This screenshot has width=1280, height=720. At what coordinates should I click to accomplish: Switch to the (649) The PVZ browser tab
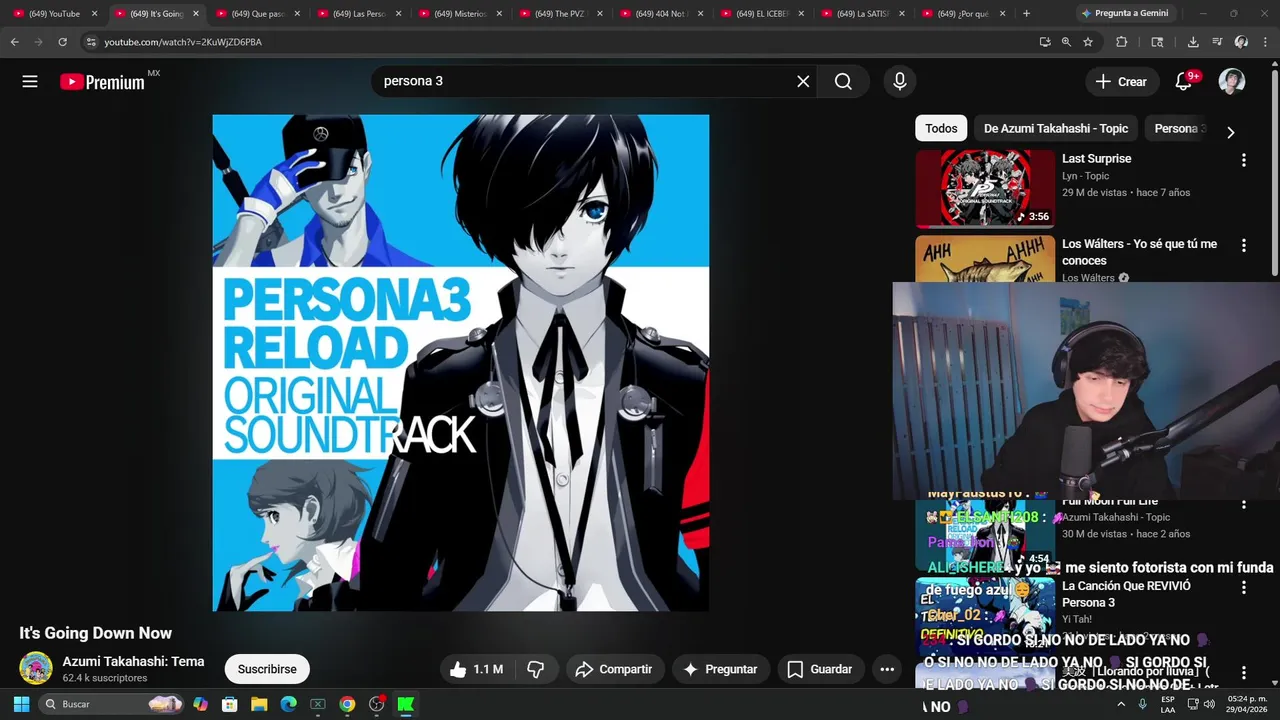coord(560,14)
